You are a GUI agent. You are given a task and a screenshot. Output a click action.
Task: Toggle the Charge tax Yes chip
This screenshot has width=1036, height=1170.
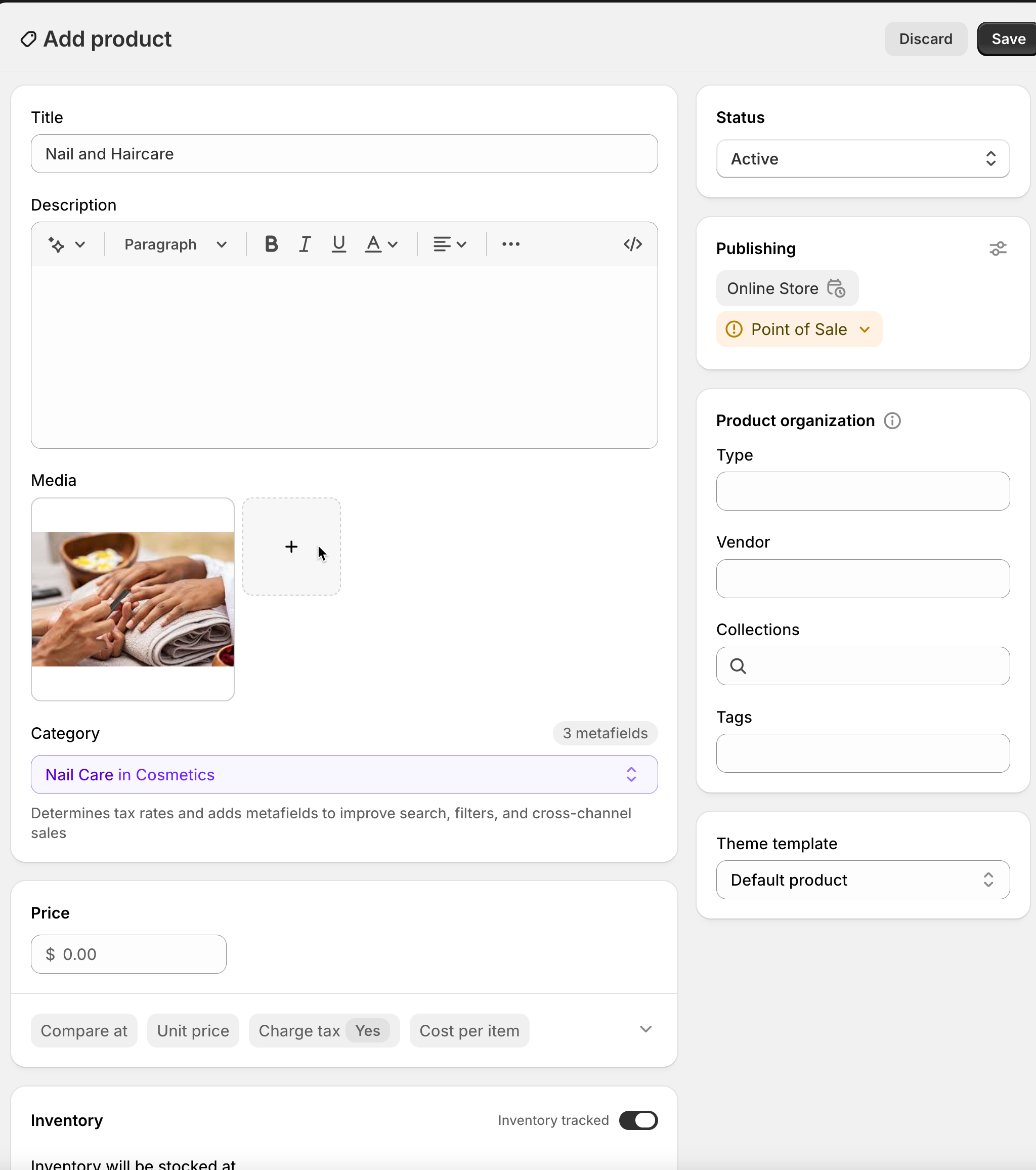pos(324,1030)
